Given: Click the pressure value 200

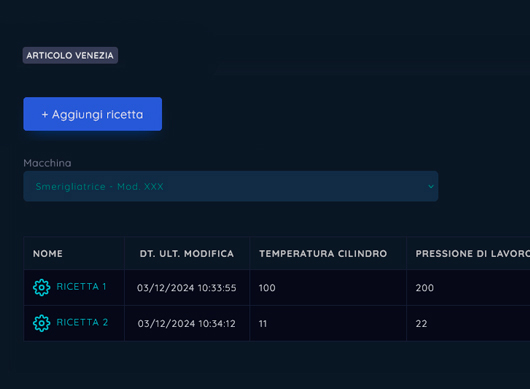Looking at the screenshot, I should tap(425, 288).
